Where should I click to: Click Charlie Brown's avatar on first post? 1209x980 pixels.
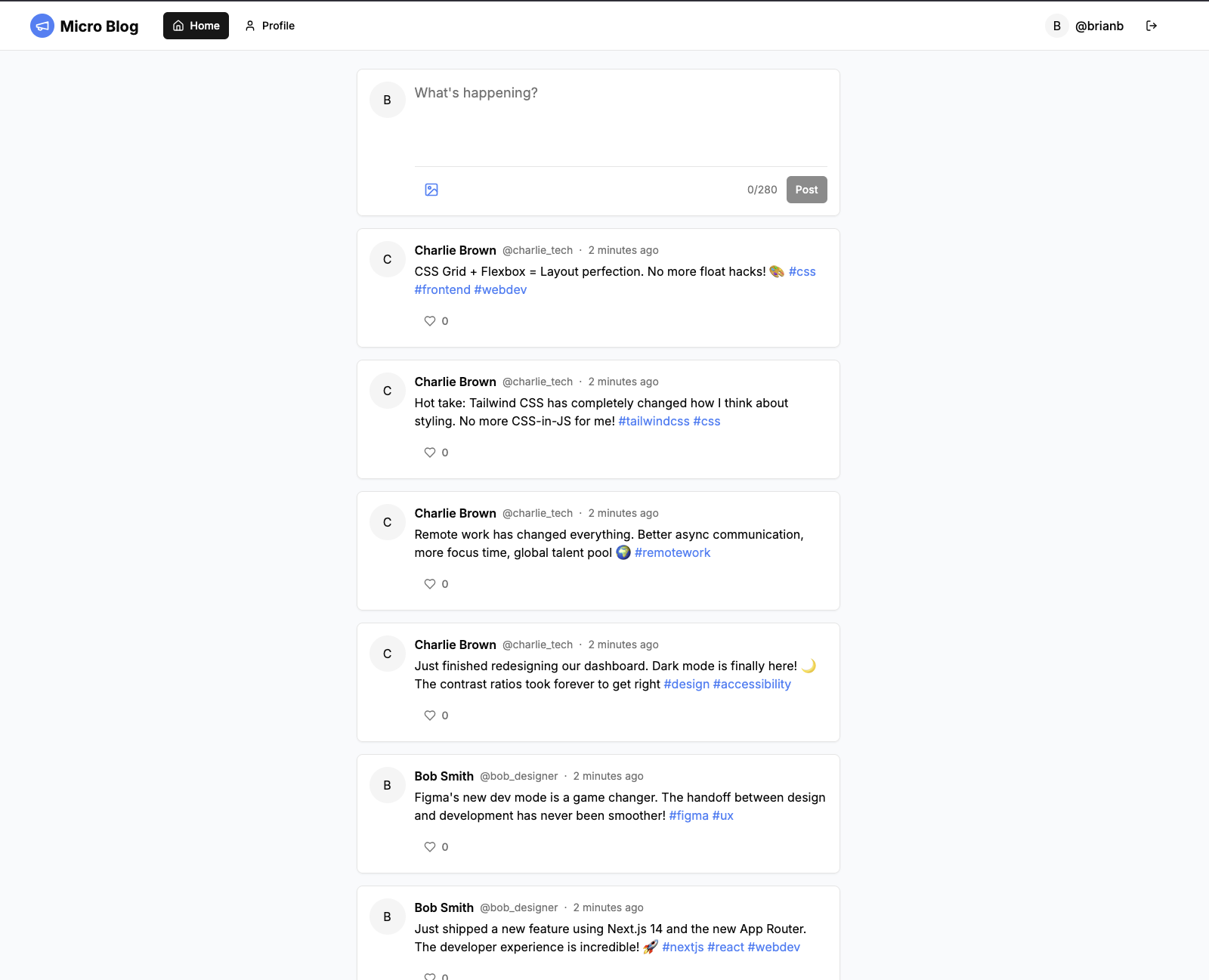(x=388, y=259)
